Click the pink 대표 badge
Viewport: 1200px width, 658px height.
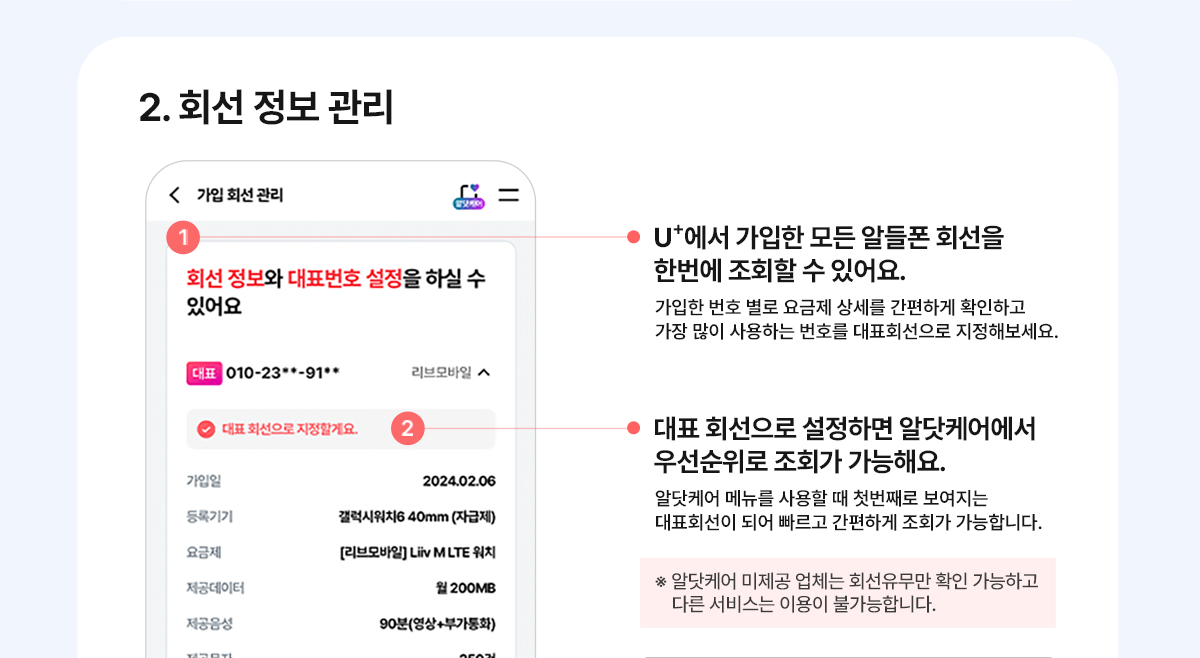(204, 373)
